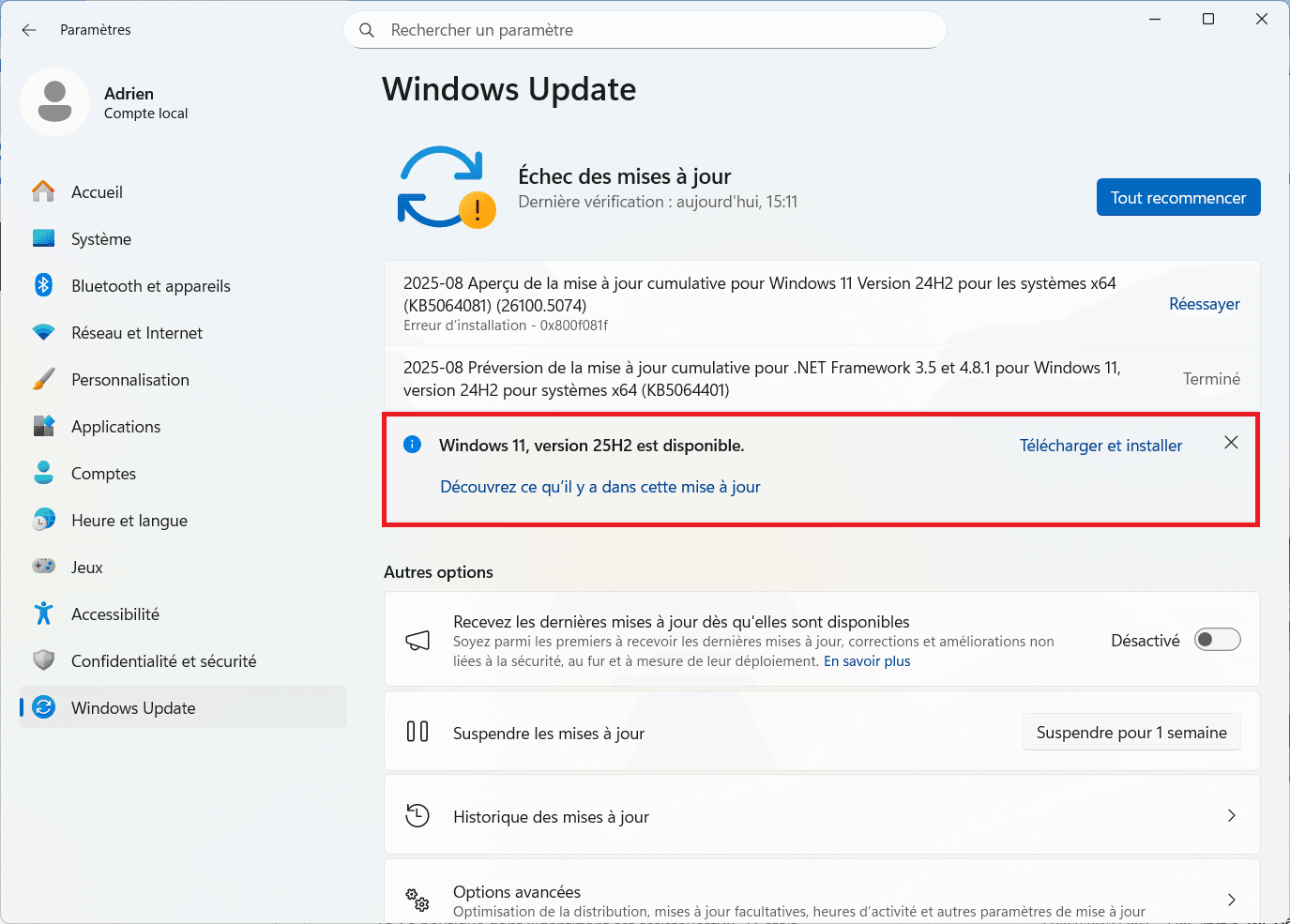Click Réessayer for KB5064081 update
1290x924 pixels.
1204,303
